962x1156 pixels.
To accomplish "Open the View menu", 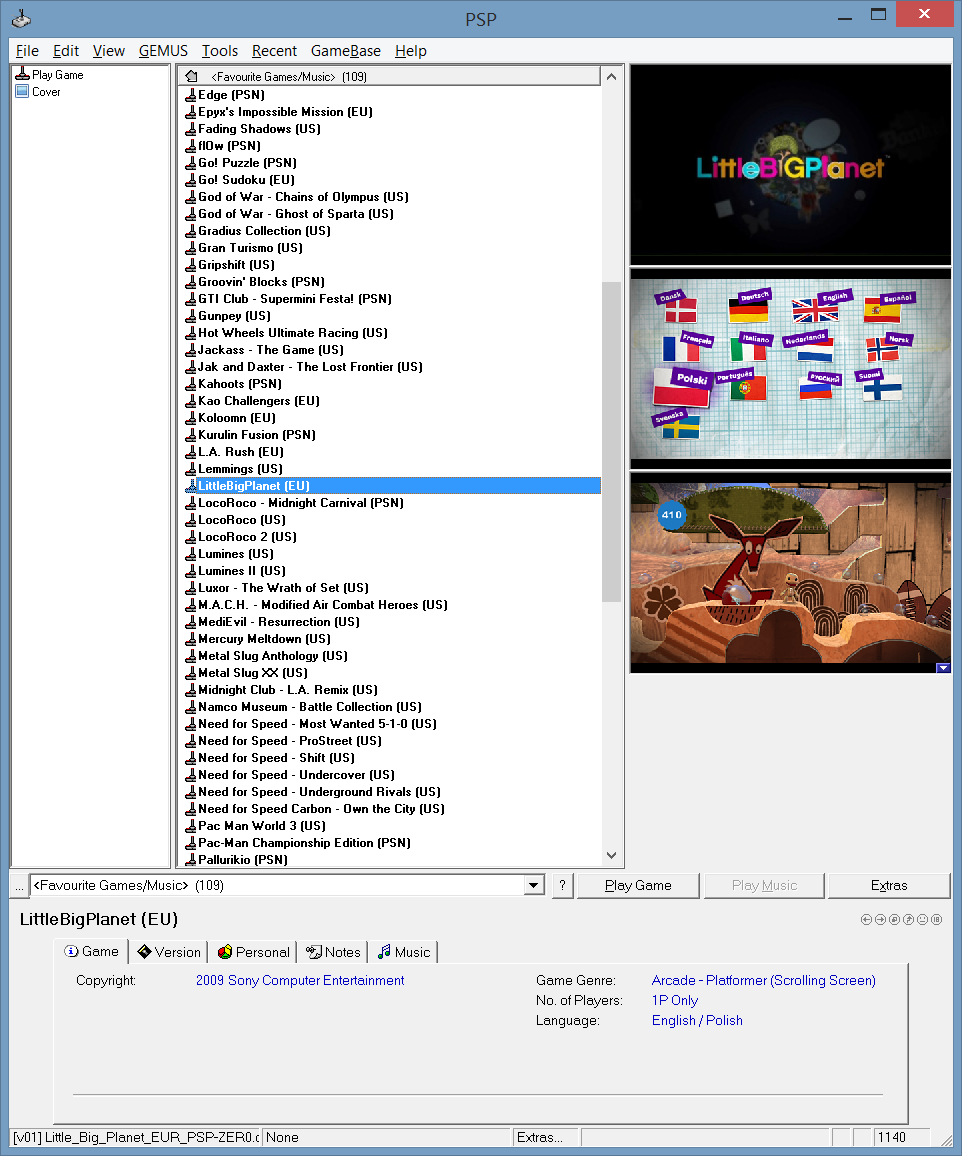I will coord(108,51).
